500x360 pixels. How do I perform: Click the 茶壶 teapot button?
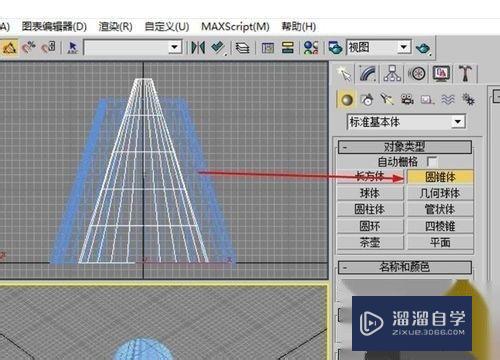(370, 242)
